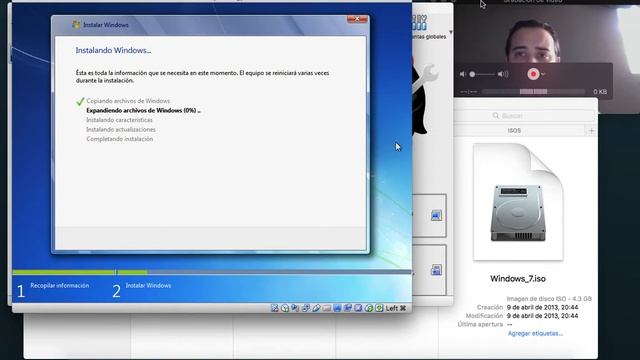This screenshot has height=360, width=640.
Task: Click the Modificación date value
Action: point(542,316)
